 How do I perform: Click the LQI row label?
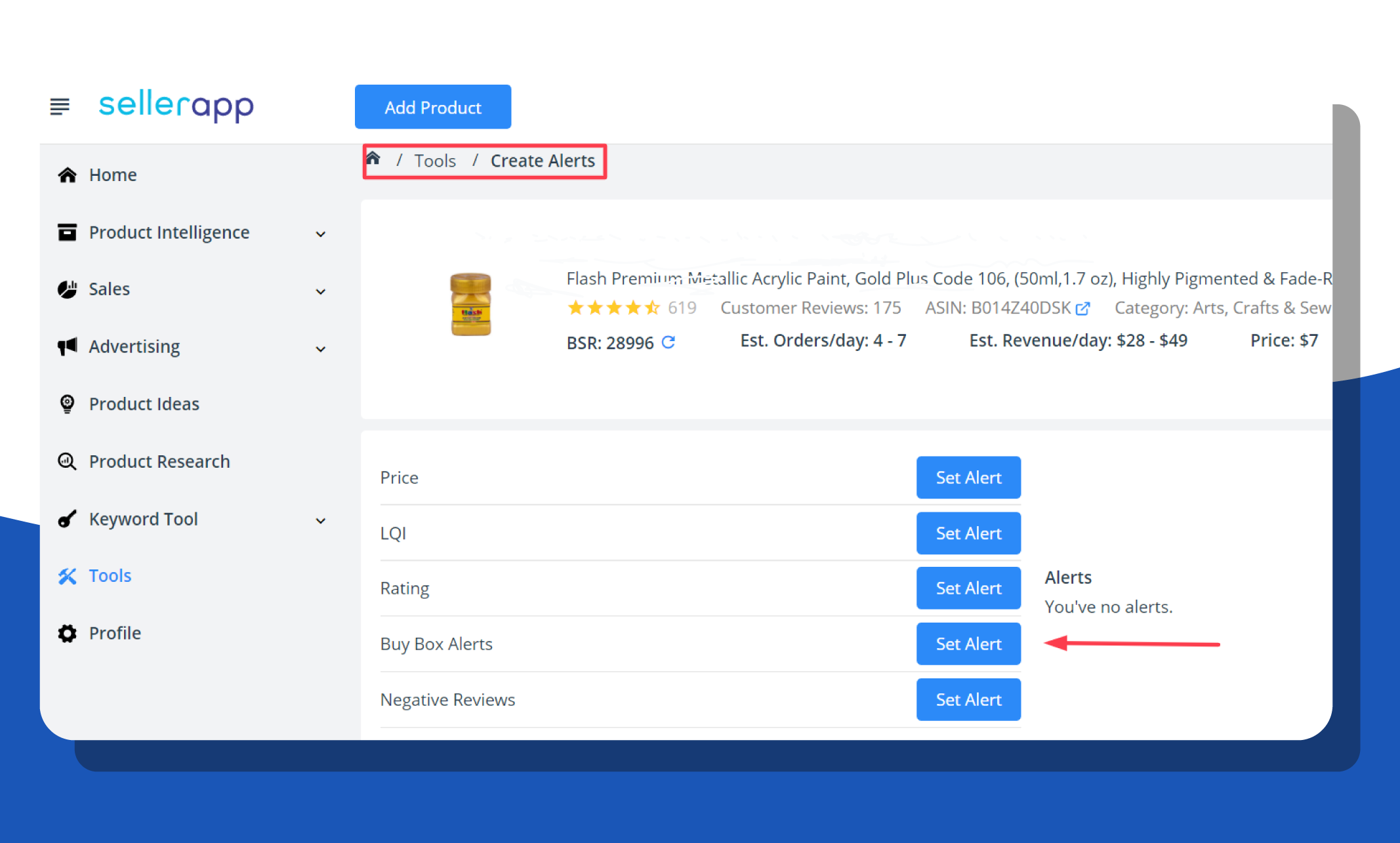point(393,533)
